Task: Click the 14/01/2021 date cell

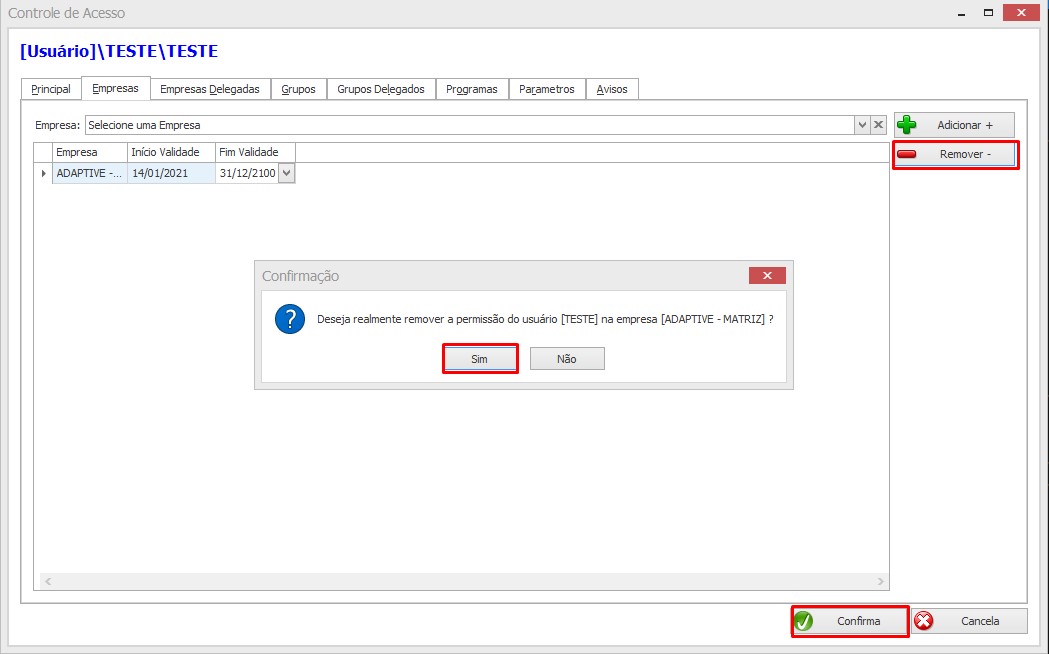Action: pyautogui.click(x=171, y=173)
